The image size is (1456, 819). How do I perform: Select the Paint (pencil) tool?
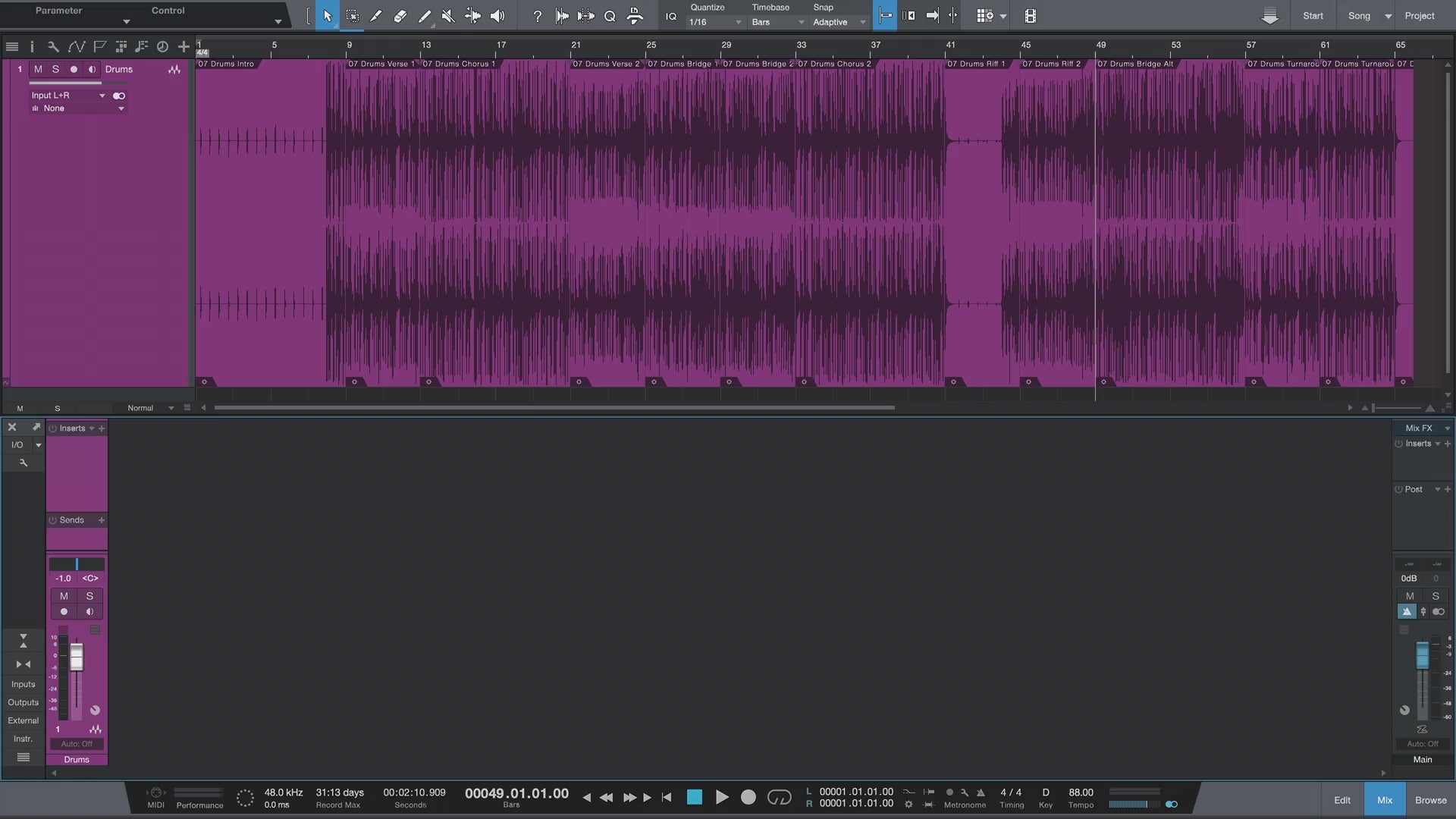[x=425, y=16]
